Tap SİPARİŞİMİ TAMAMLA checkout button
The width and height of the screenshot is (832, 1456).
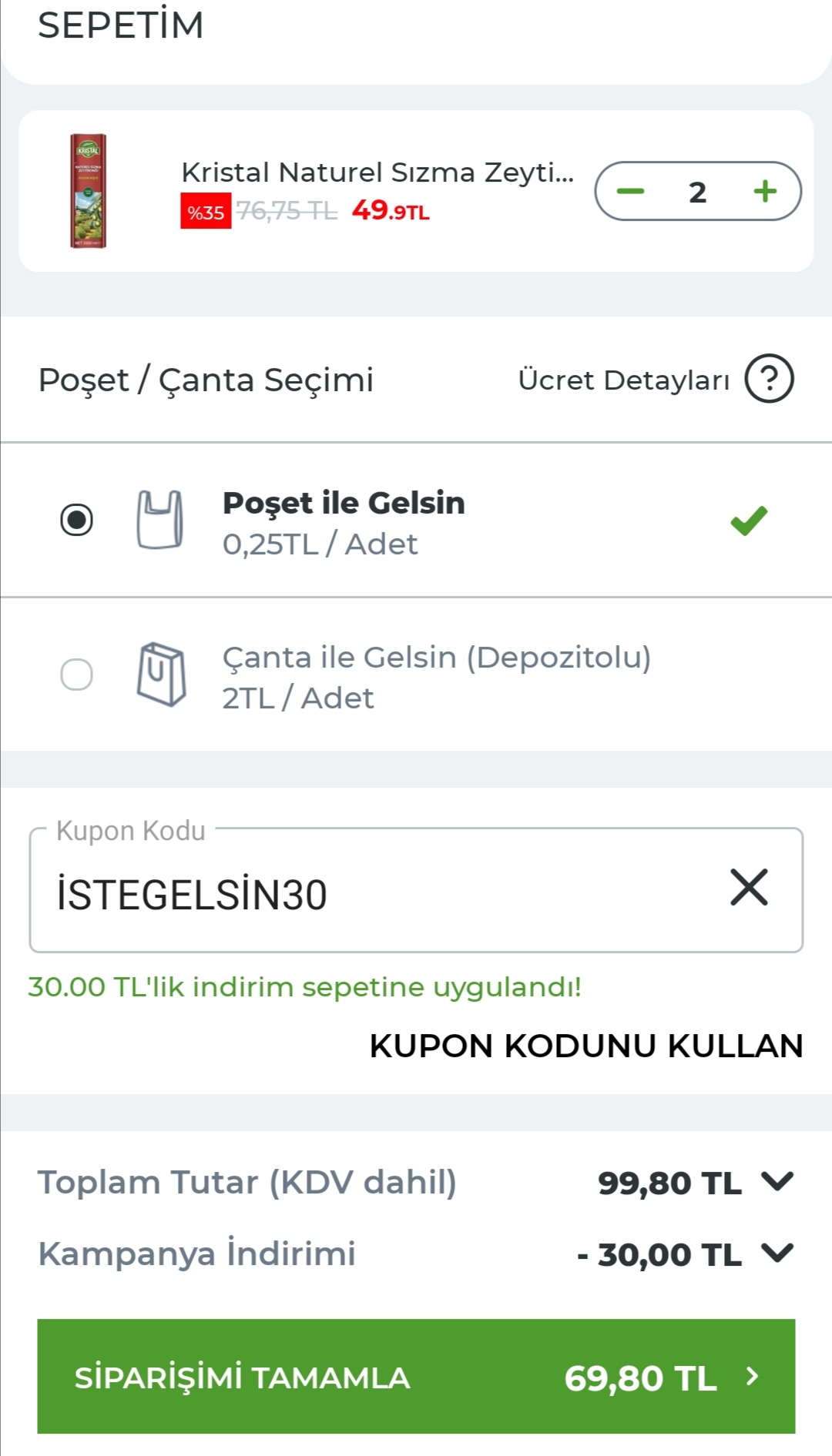click(x=416, y=1377)
